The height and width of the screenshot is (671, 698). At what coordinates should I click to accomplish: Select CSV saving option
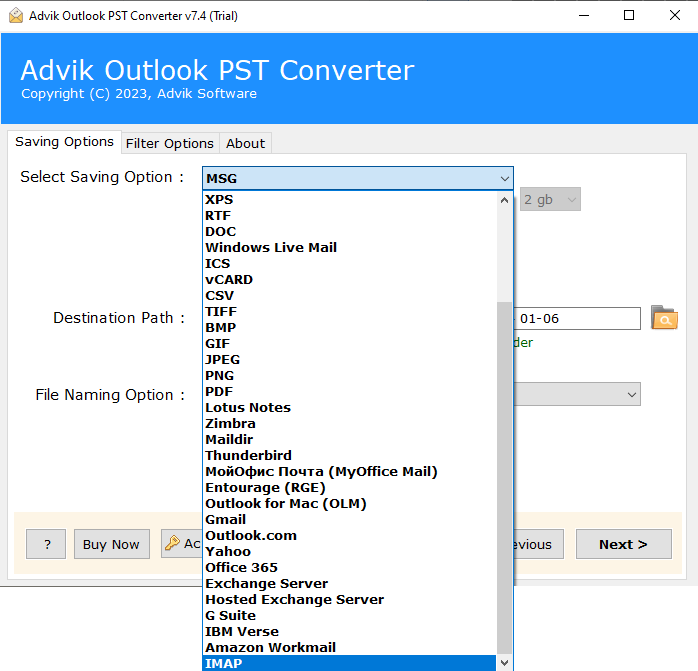(x=349, y=296)
